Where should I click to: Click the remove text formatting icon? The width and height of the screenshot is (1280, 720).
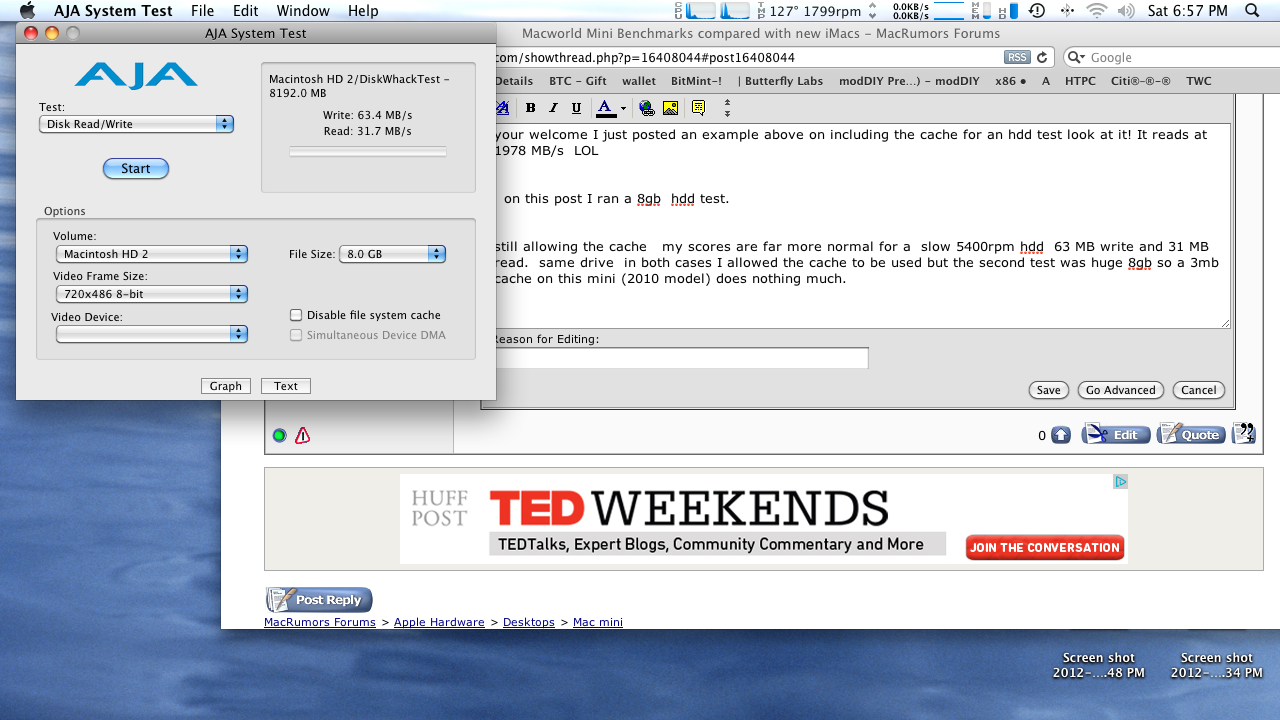[503, 108]
